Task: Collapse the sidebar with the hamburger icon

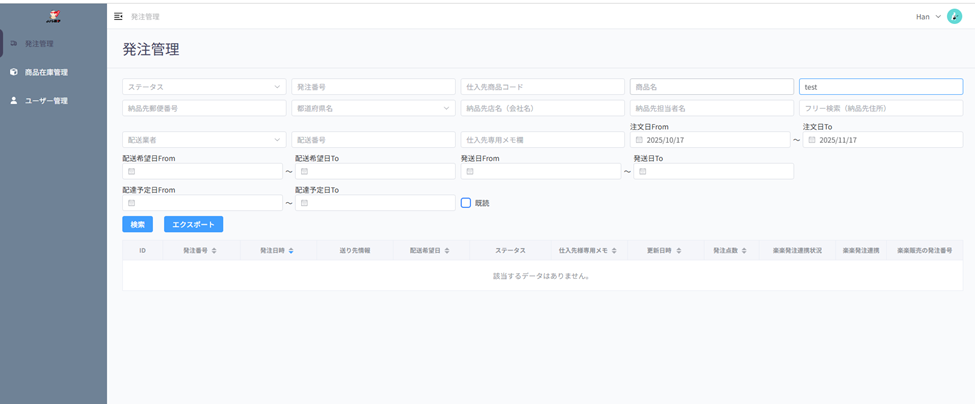Action: coord(118,17)
